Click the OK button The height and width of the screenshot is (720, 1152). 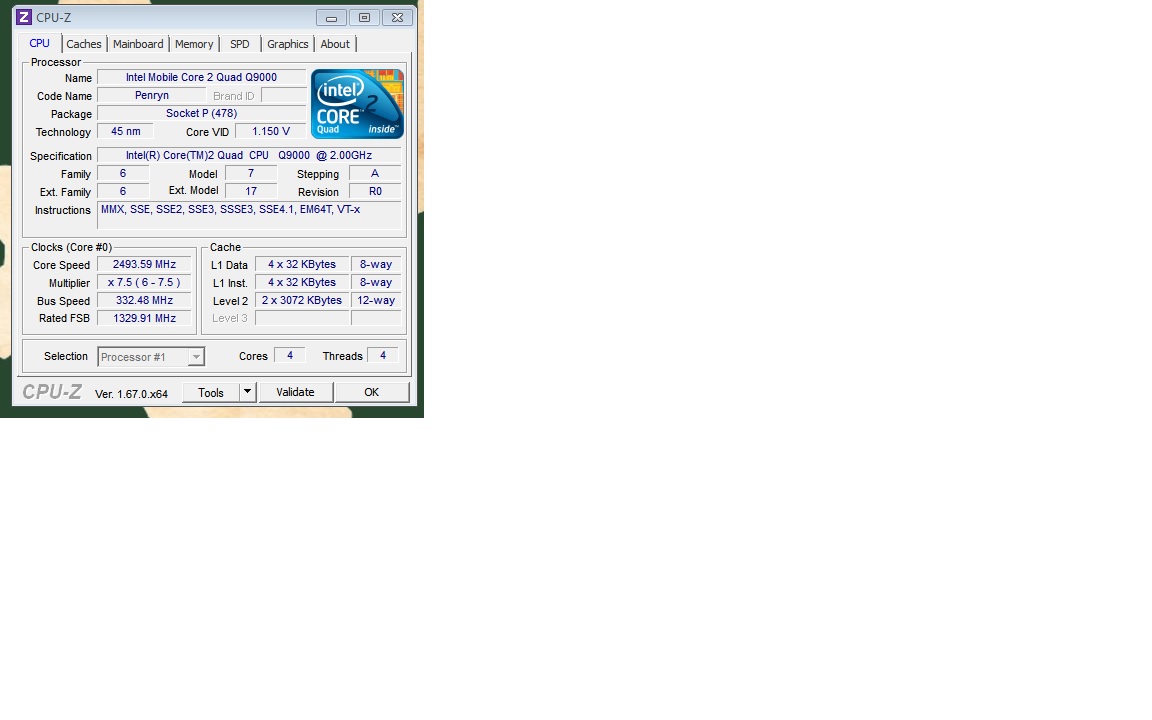click(x=372, y=392)
